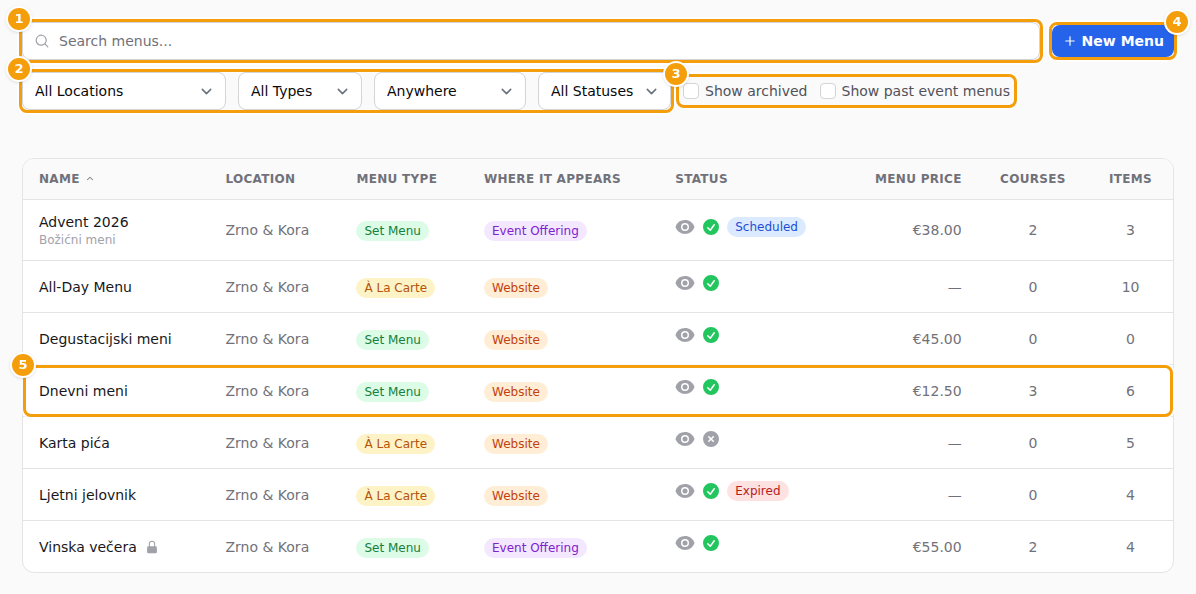Viewport: 1196px width, 594px height.
Task: Click green check on Dnevni meni row
Action: pyautogui.click(x=711, y=387)
